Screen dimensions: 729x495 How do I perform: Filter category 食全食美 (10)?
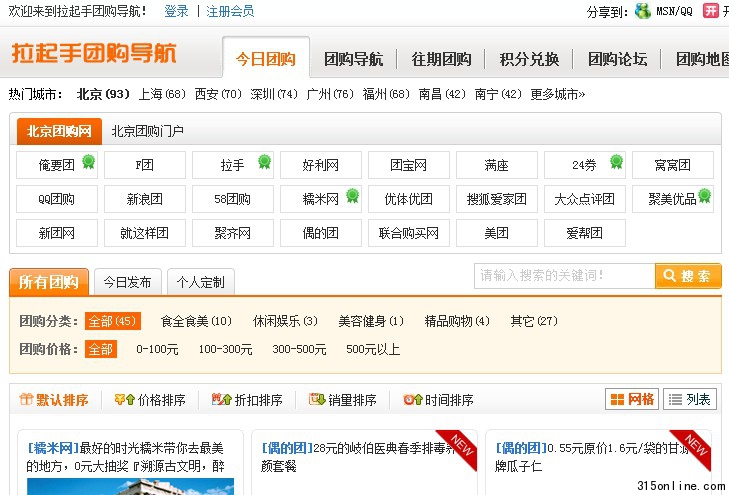(x=196, y=321)
